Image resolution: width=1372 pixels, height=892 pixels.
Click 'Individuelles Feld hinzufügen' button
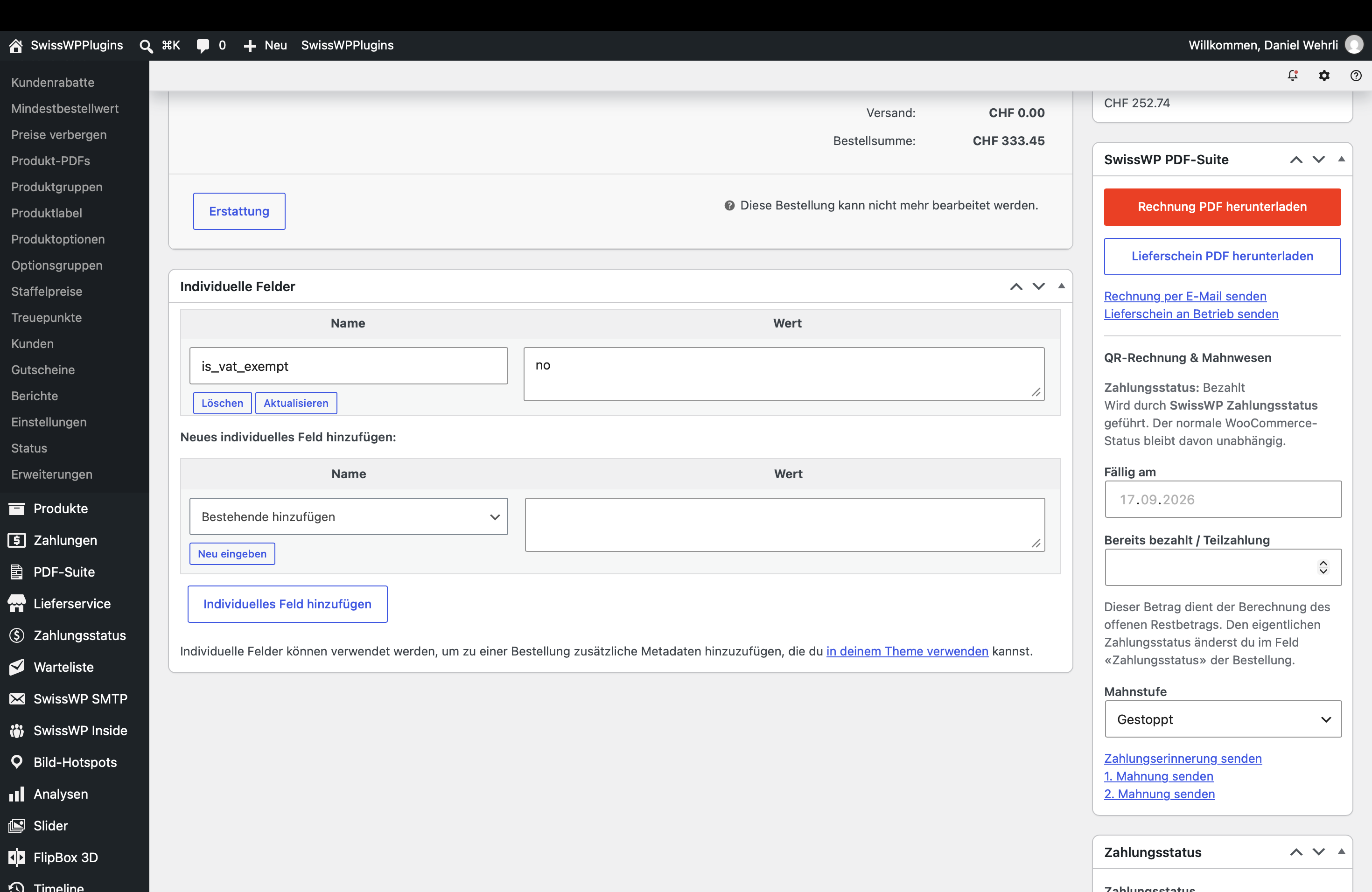point(287,604)
